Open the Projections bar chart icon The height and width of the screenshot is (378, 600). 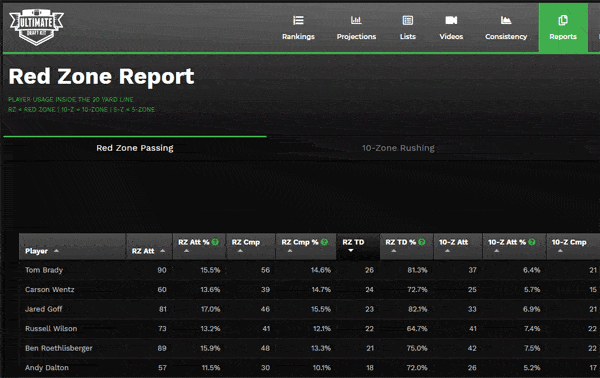point(356,20)
